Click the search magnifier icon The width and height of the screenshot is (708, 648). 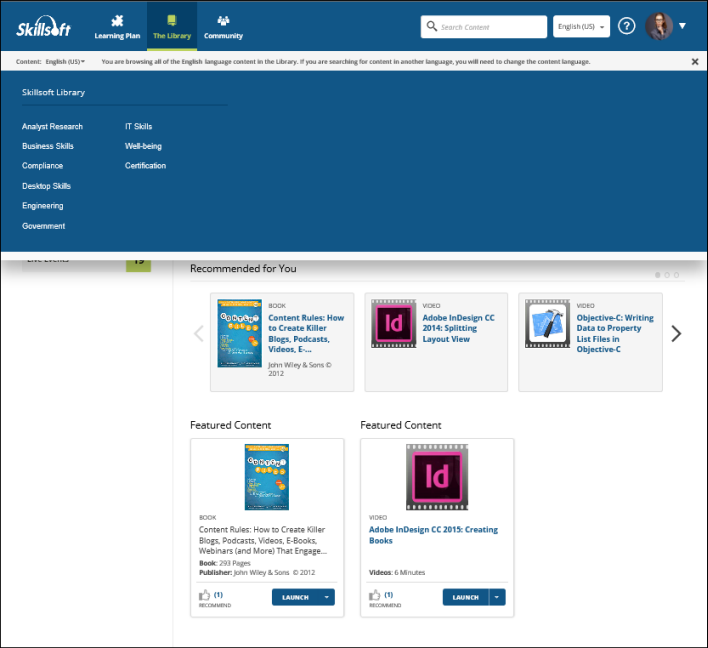coord(432,26)
